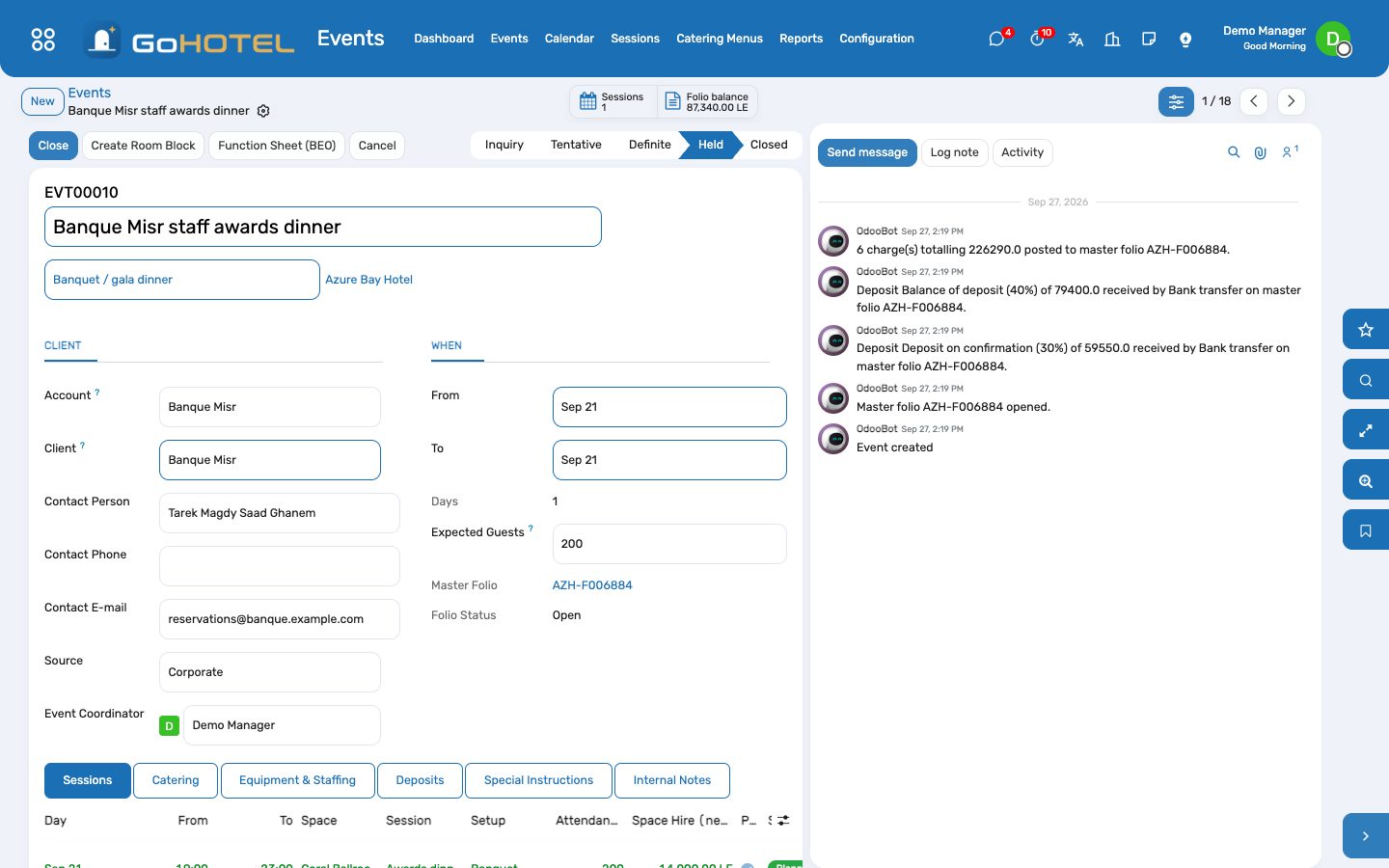
Task: Open the Event Coordinator Demo Manager field
Action: (x=282, y=725)
